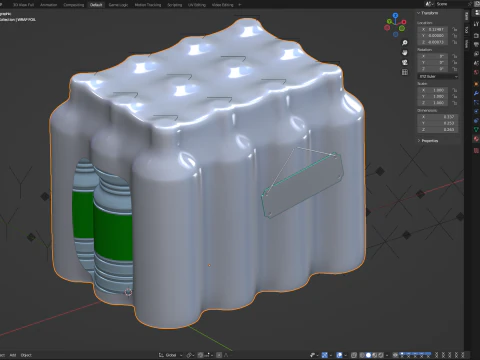Toggle the camera view icon
The height and width of the screenshot is (360, 480).
click(x=405, y=62)
